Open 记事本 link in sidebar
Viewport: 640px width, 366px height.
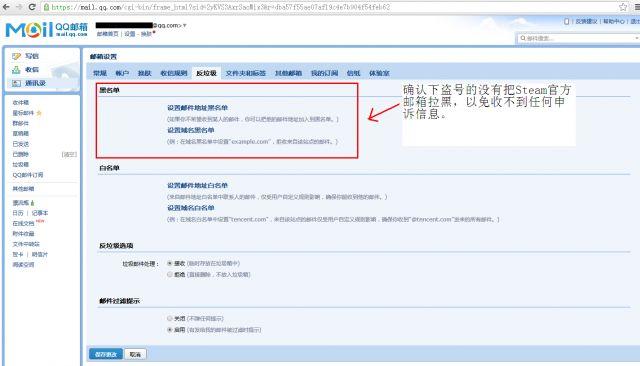(40, 213)
